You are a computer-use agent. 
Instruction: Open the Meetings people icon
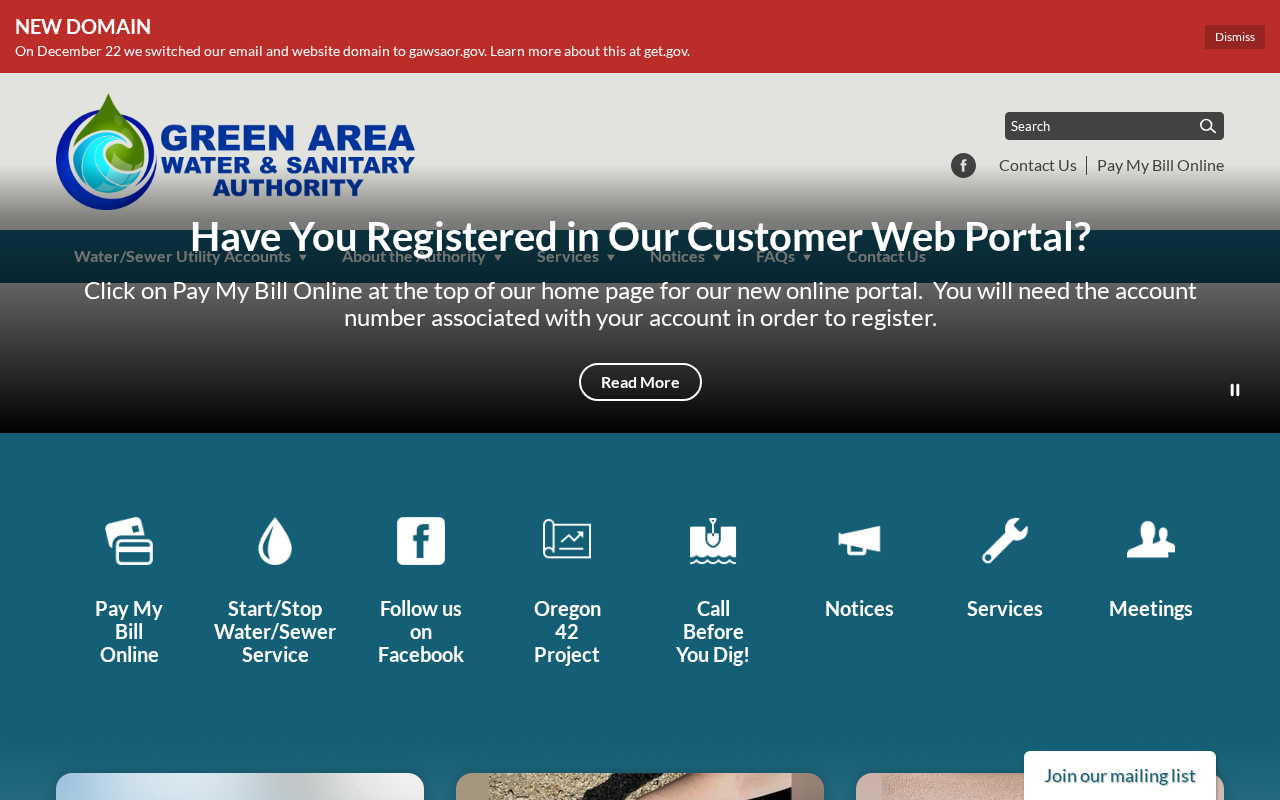click(1151, 541)
